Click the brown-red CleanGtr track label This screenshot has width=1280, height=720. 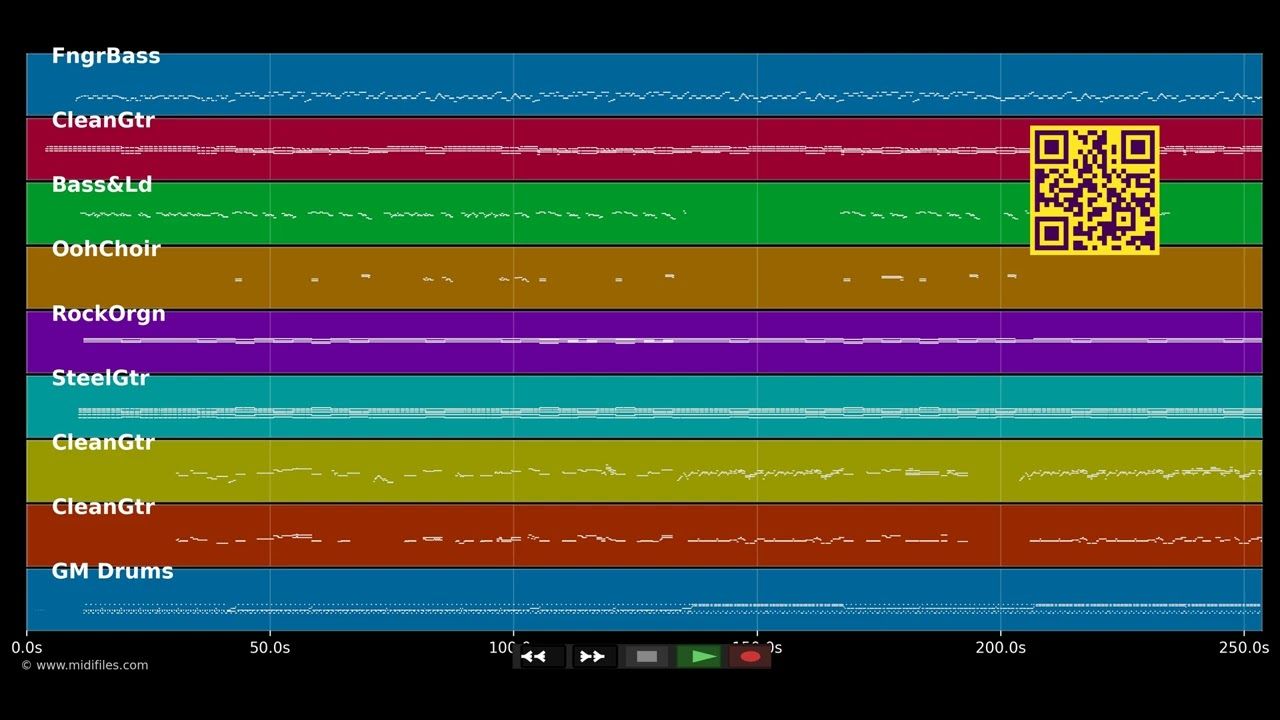point(103,507)
